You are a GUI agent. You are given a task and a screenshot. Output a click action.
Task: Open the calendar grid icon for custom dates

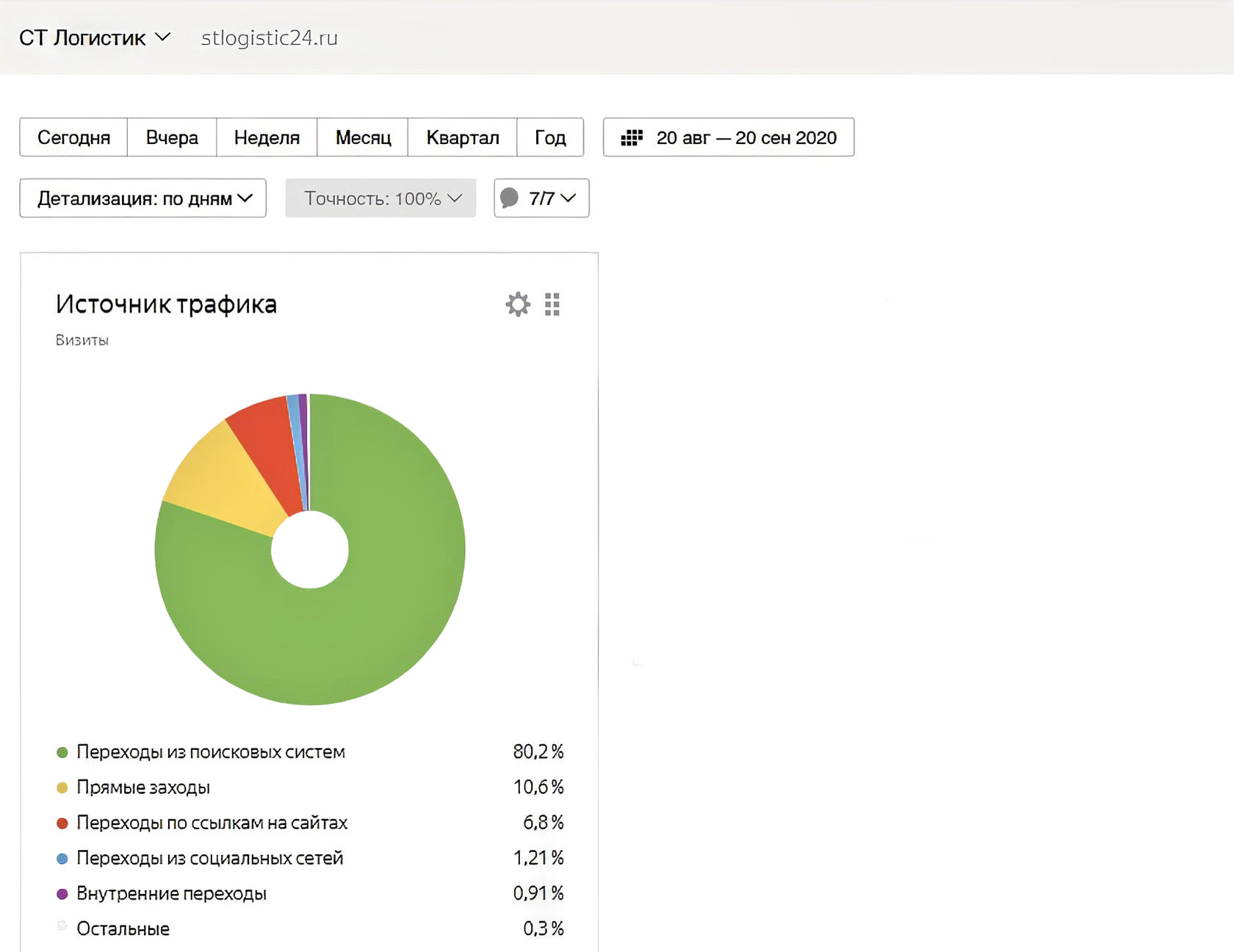tap(633, 137)
